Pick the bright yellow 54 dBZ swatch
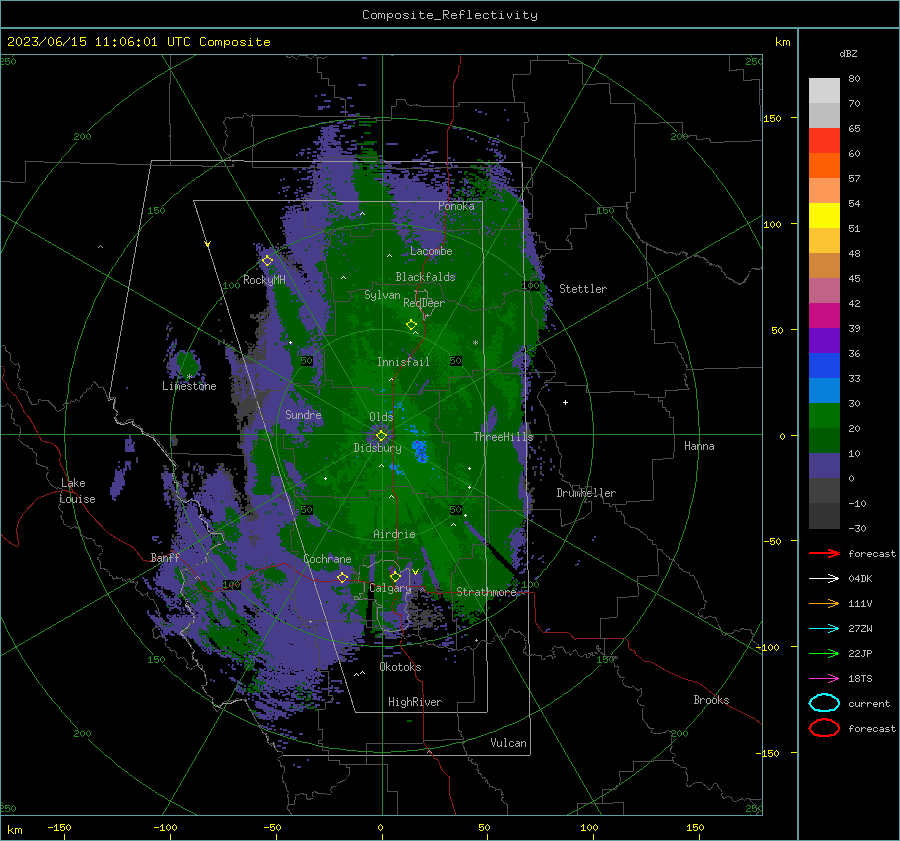Image resolution: width=900 pixels, height=841 pixels. [x=824, y=216]
